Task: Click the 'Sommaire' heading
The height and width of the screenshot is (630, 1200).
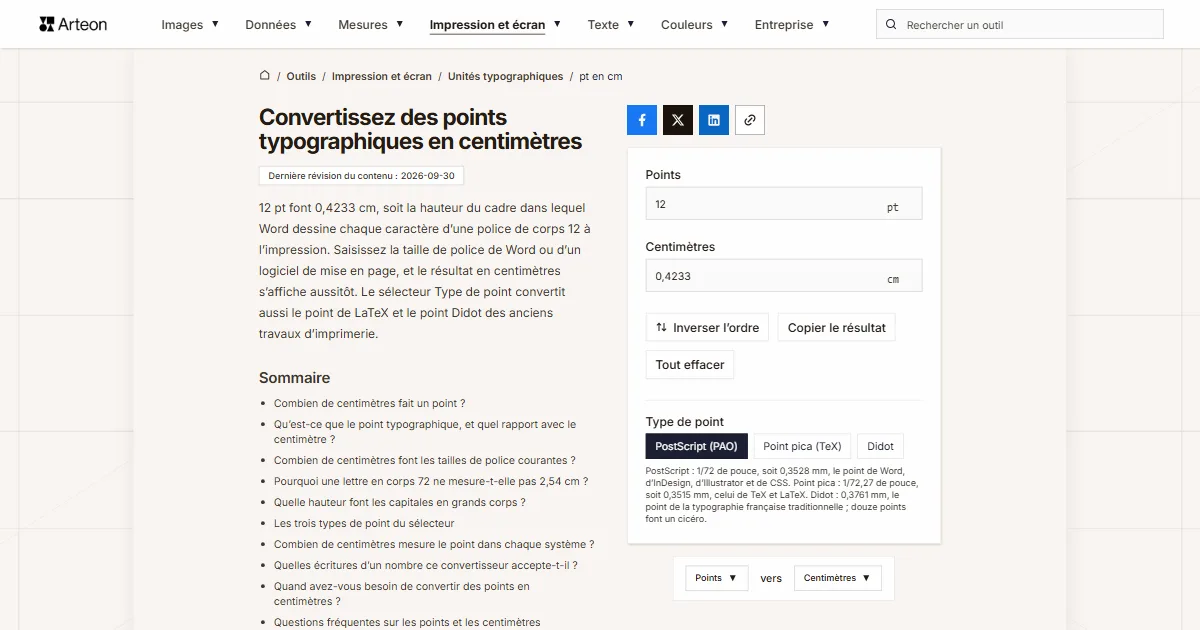Action: click(x=294, y=378)
